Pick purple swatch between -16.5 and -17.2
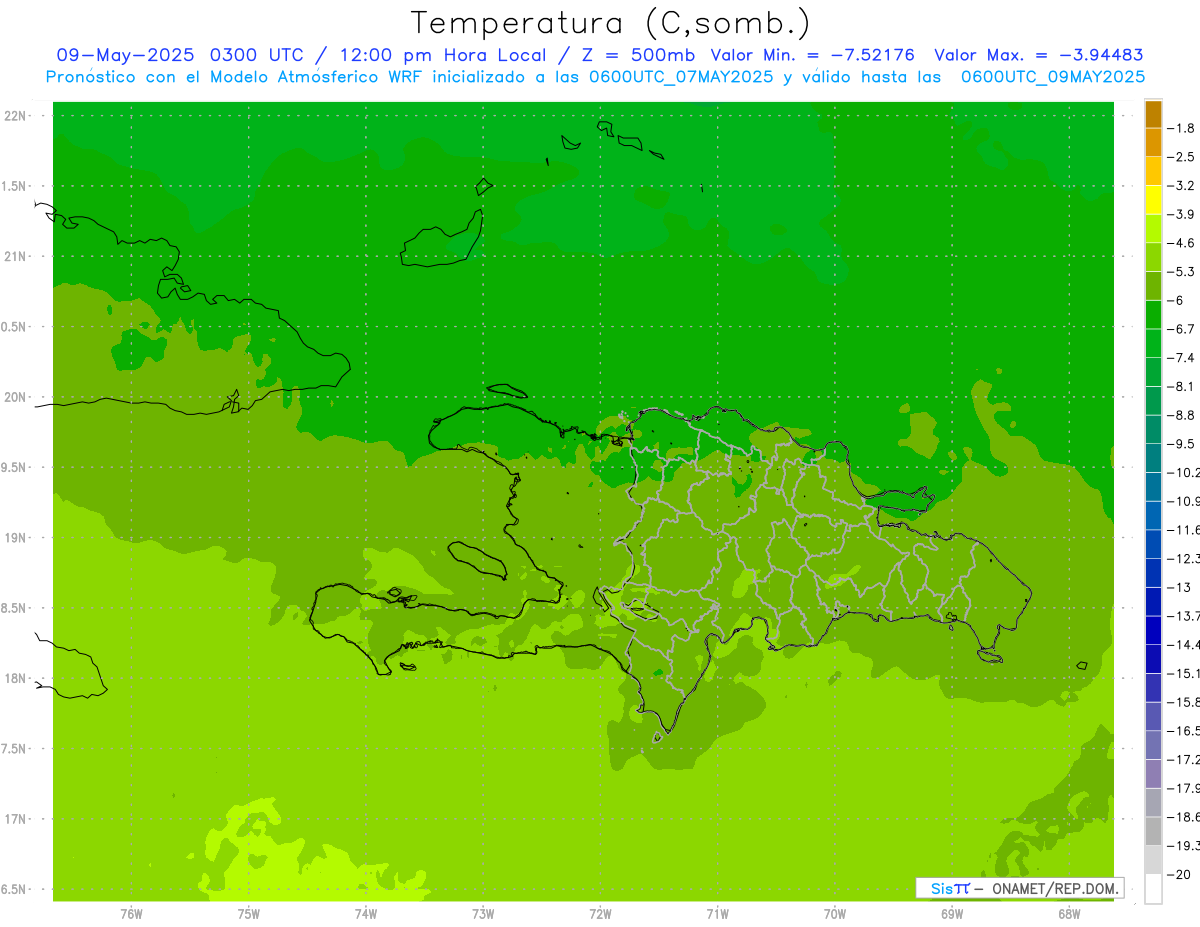1200x927 pixels. pos(1153,745)
